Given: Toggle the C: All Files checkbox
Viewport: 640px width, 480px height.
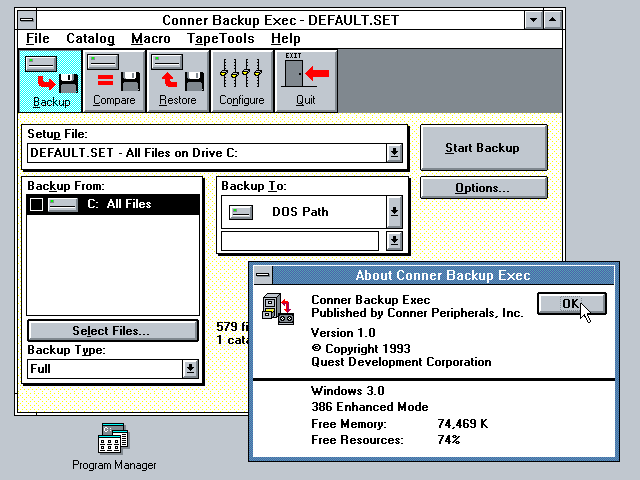Looking at the screenshot, I should [x=36, y=204].
